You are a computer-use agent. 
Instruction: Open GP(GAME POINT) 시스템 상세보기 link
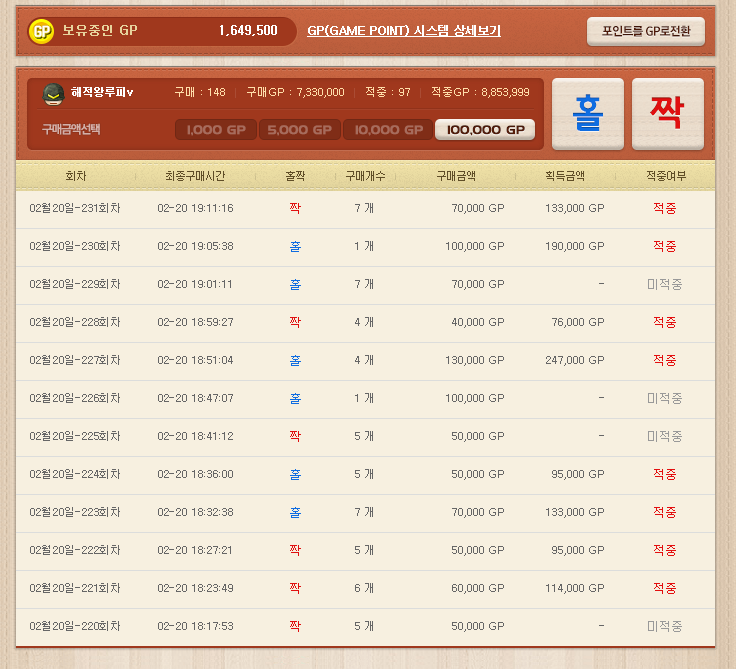404,31
